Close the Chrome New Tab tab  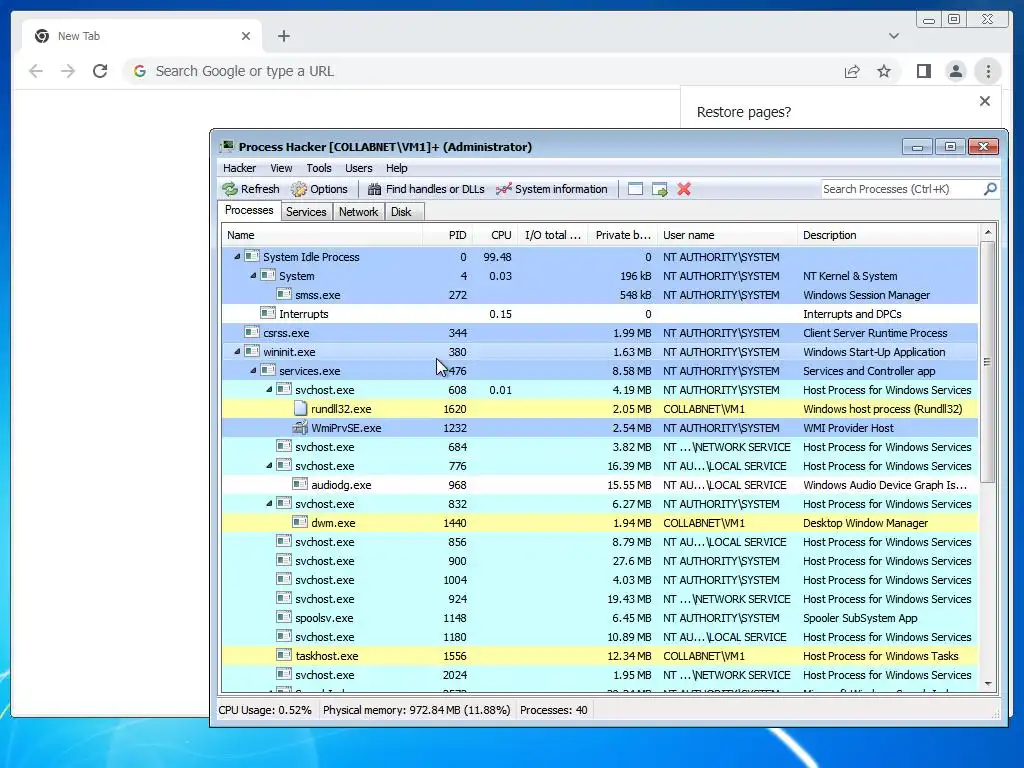click(x=246, y=36)
